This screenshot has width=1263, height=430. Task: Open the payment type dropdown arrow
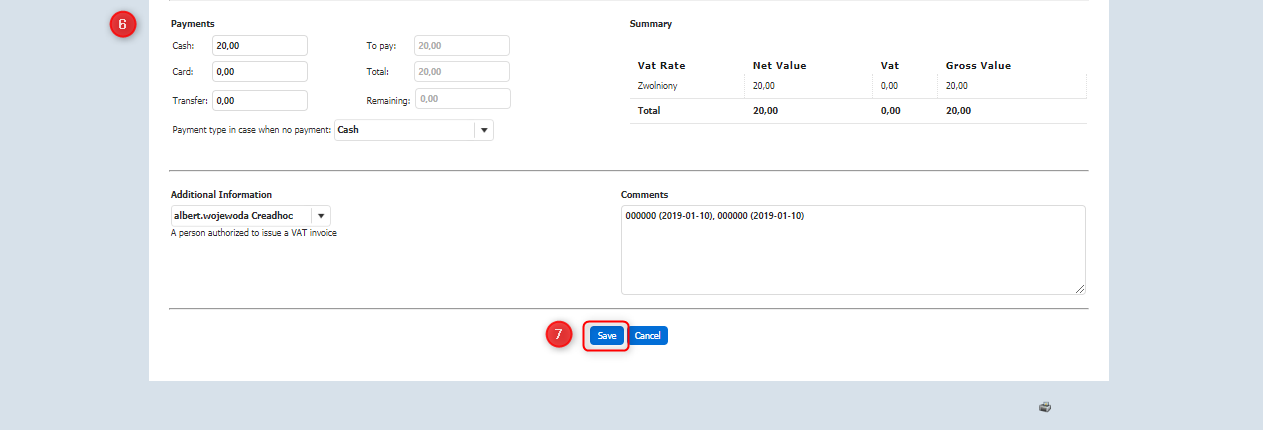[x=484, y=130]
